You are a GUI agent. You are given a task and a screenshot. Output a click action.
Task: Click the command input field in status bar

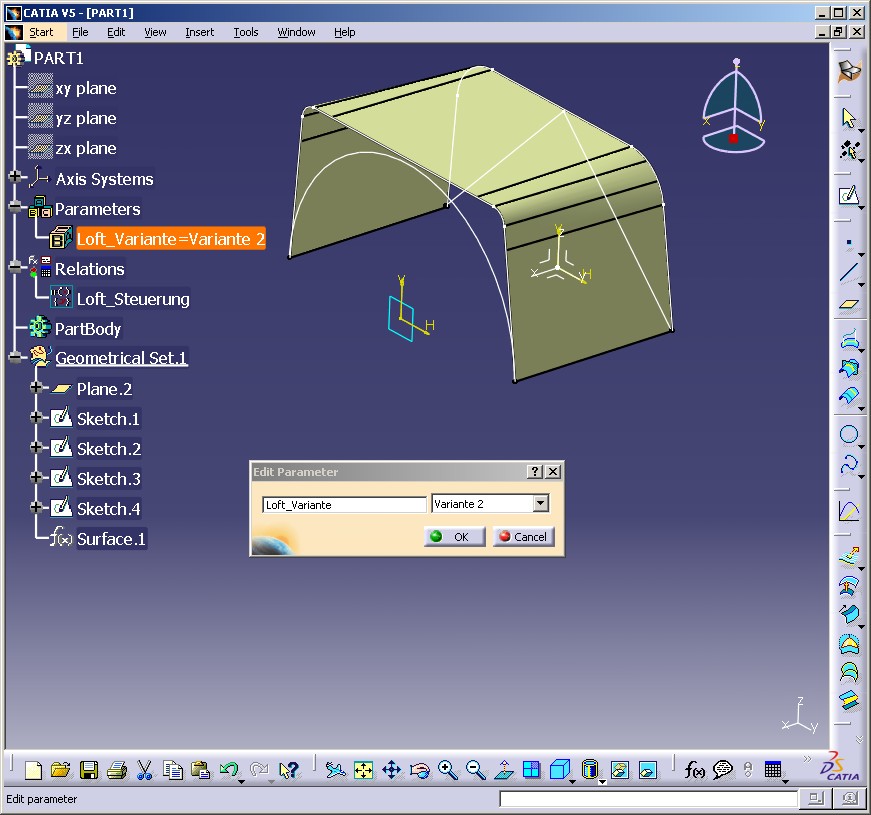pos(648,799)
